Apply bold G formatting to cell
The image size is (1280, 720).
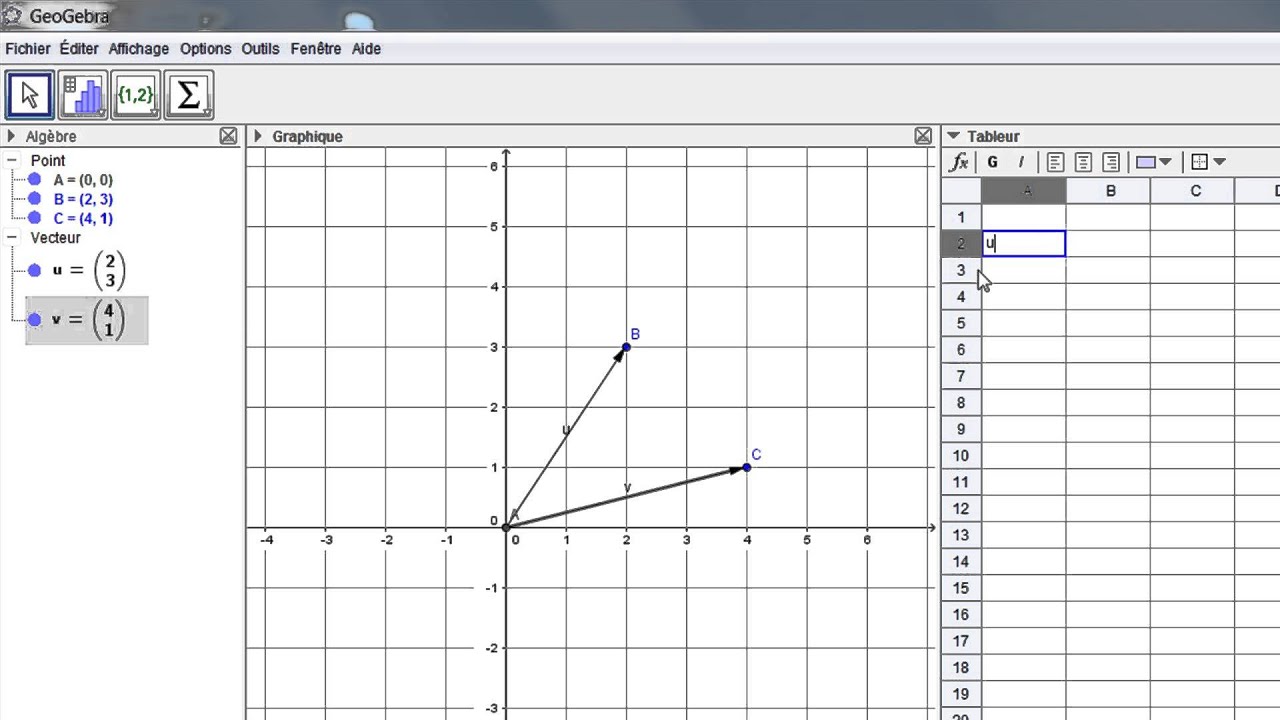pos(993,162)
